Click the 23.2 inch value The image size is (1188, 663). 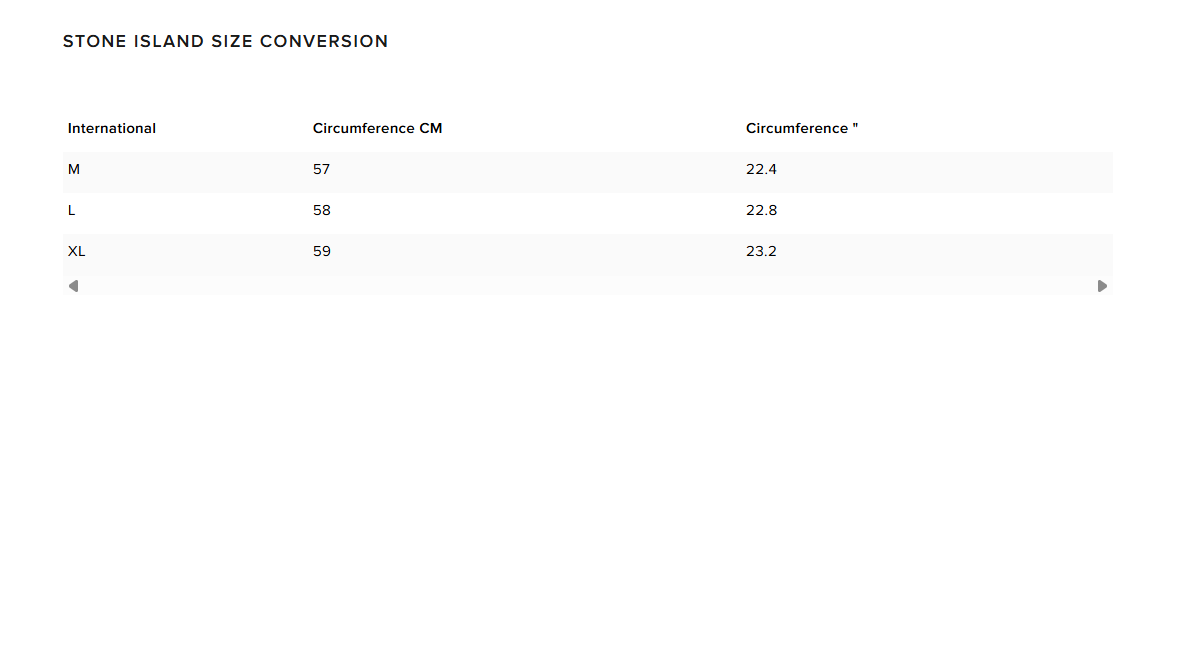click(761, 251)
